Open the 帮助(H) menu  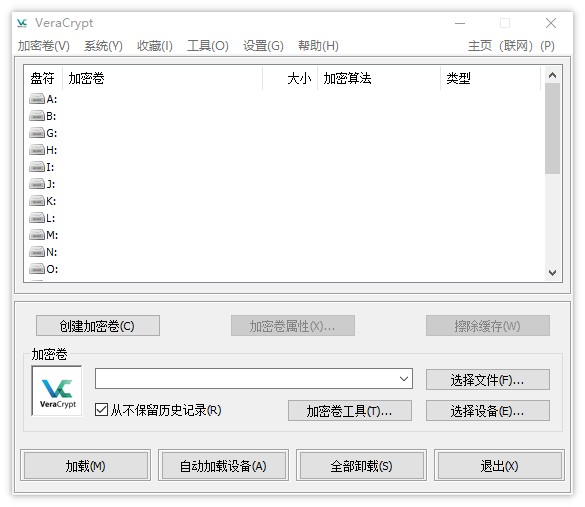click(318, 46)
